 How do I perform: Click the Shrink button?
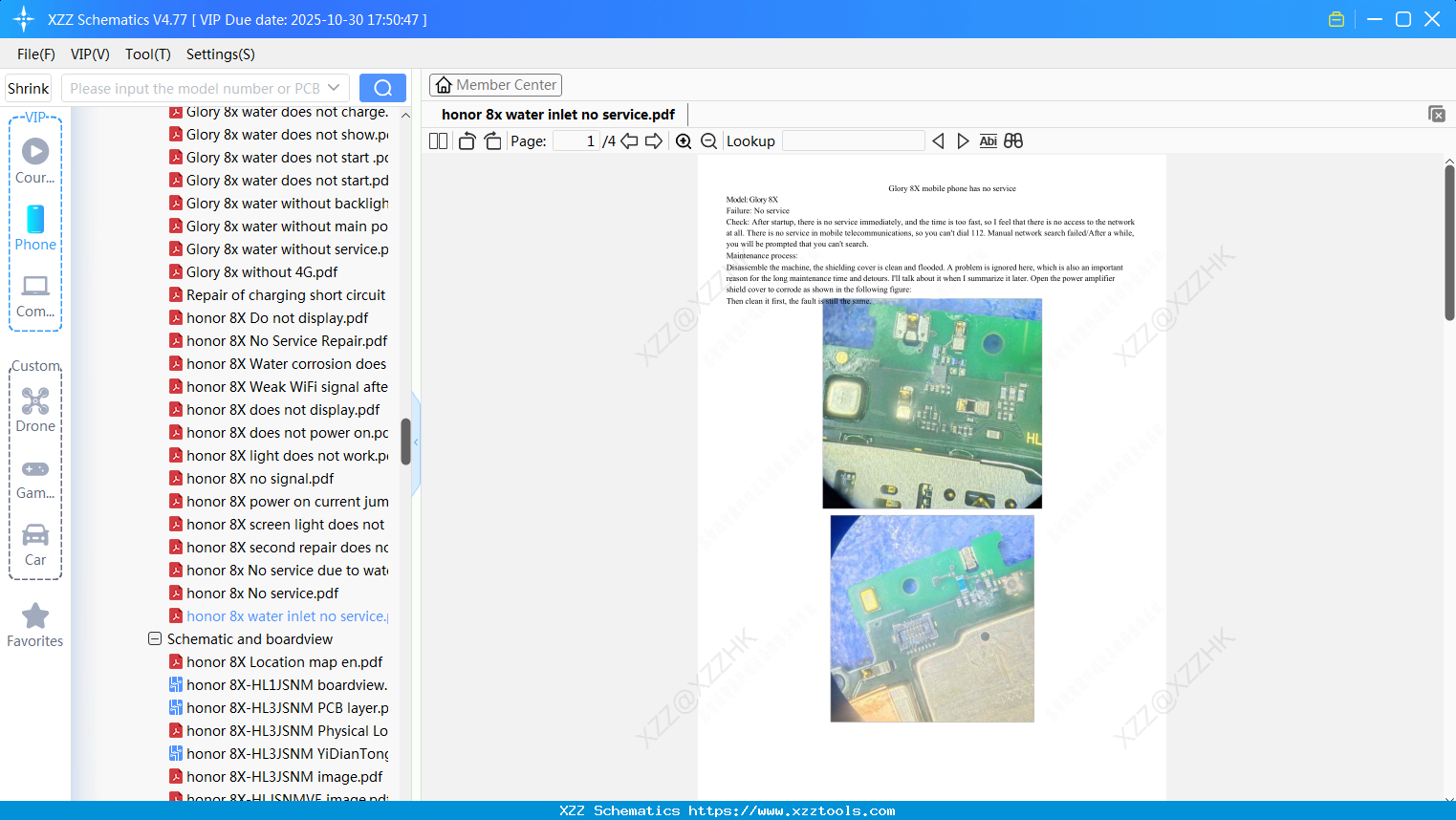(29, 88)
